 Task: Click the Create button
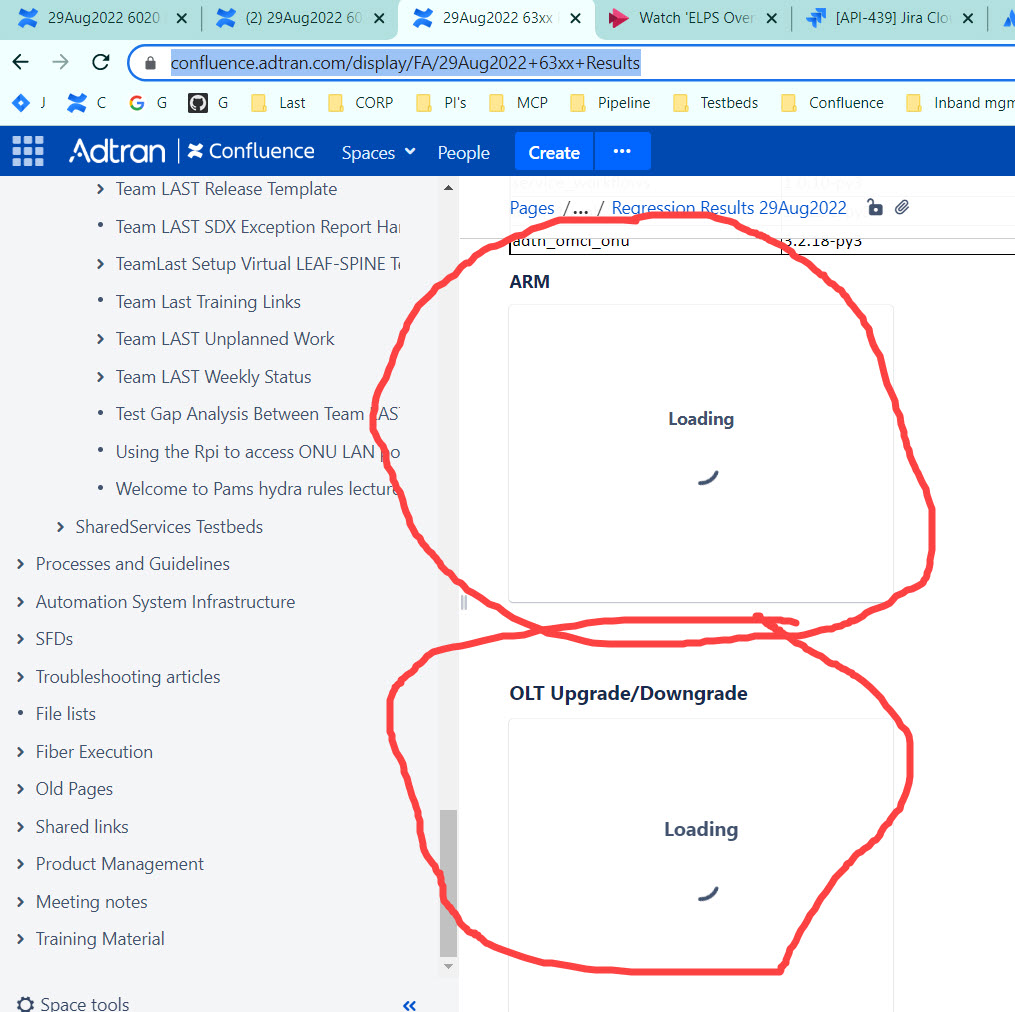tap(554, 152)
